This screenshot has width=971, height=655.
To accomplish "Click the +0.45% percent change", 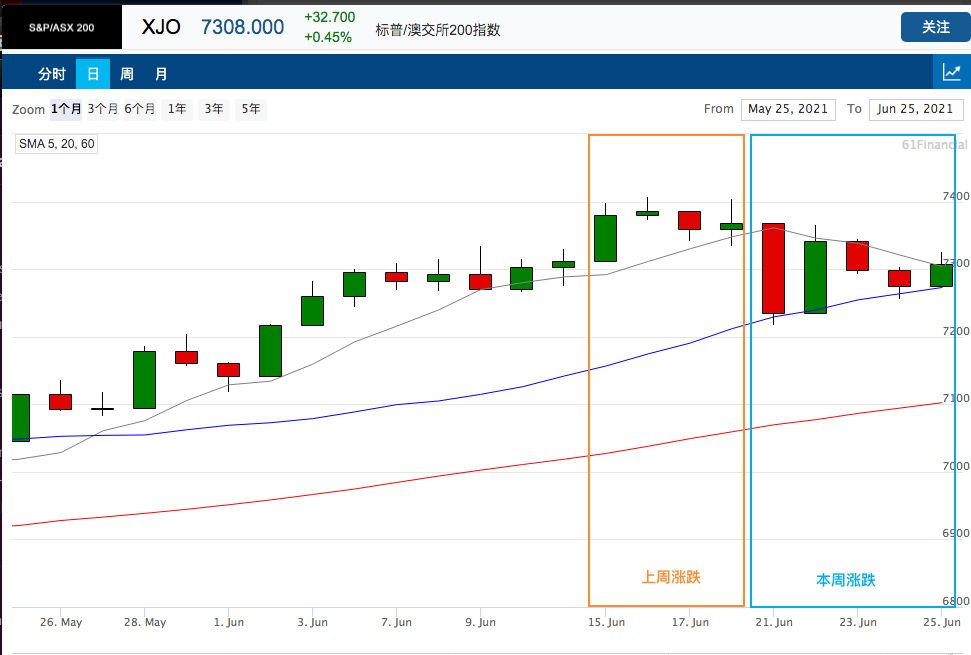I will point(328,37).
